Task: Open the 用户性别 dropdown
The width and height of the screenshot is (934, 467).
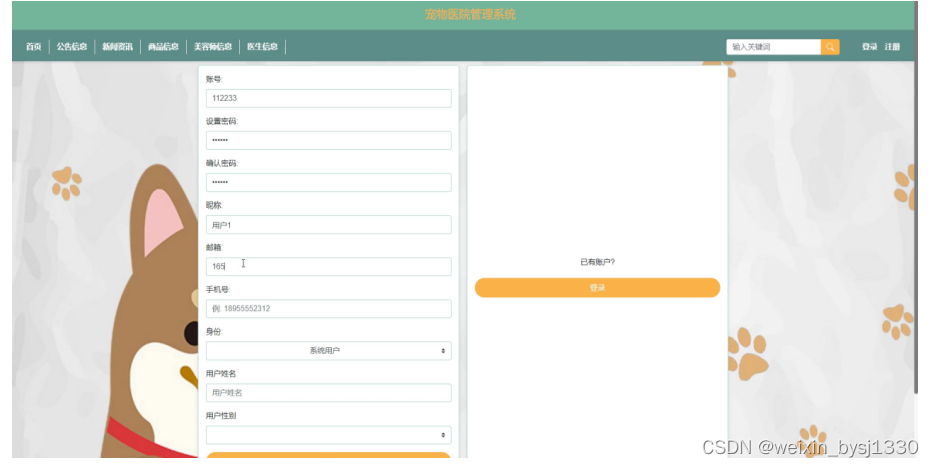Action: [x=329, y=435]
